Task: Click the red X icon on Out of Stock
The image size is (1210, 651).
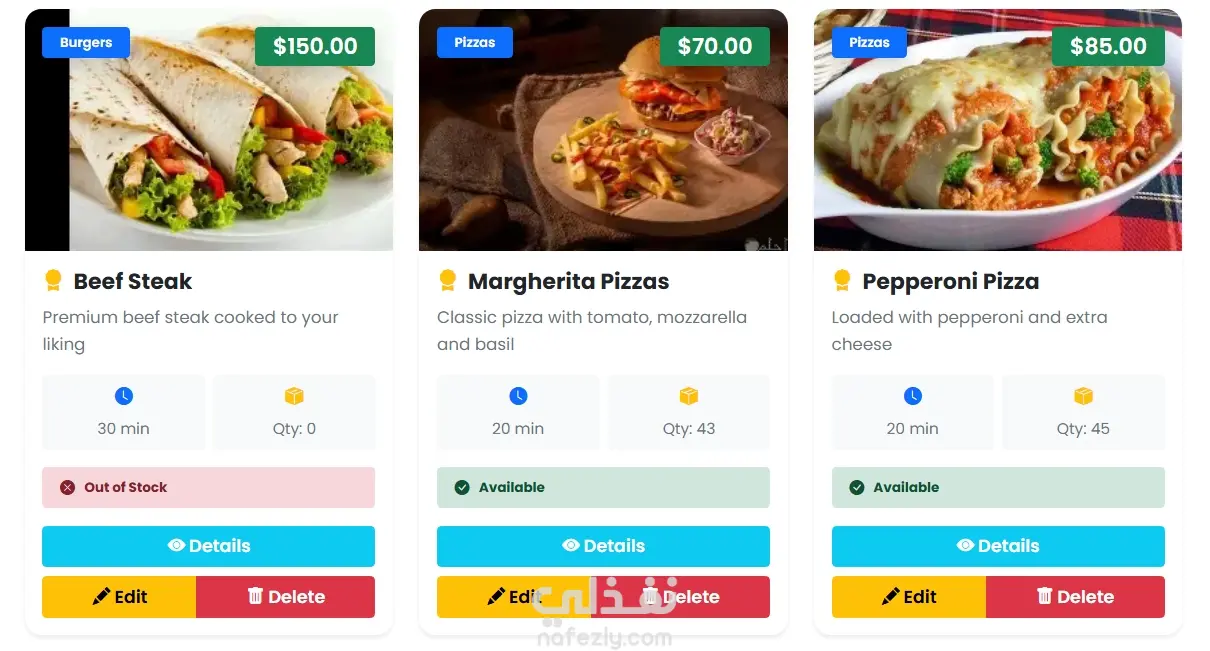Action: (67, 487)
